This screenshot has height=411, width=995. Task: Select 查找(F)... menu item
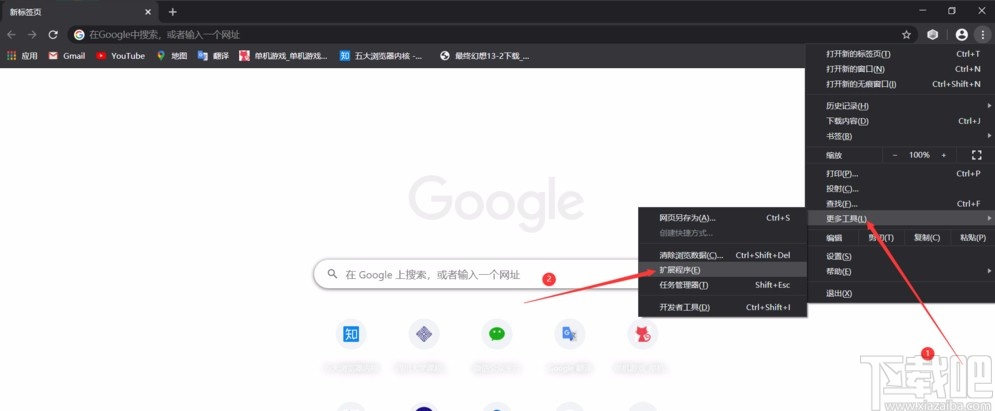(899, 204)
